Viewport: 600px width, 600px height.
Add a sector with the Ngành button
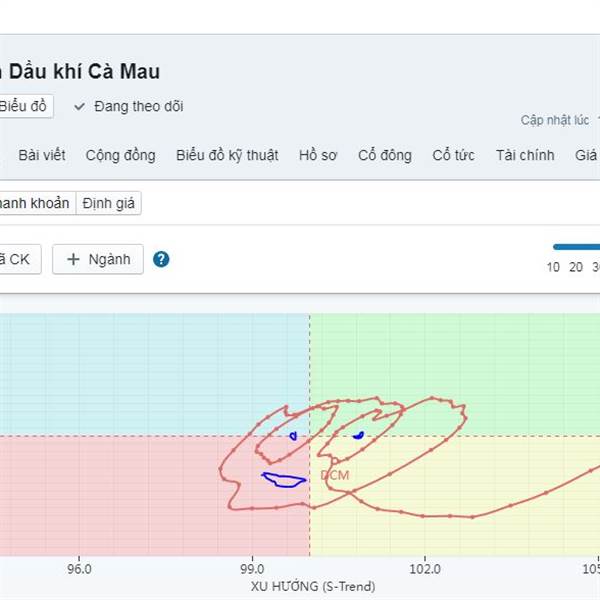coord(98,259)
